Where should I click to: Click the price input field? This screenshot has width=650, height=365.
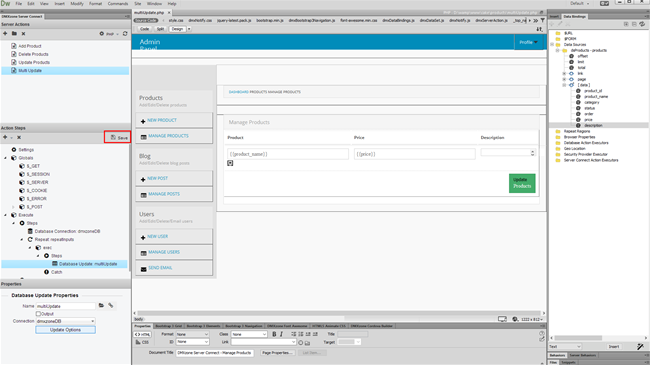415,154
